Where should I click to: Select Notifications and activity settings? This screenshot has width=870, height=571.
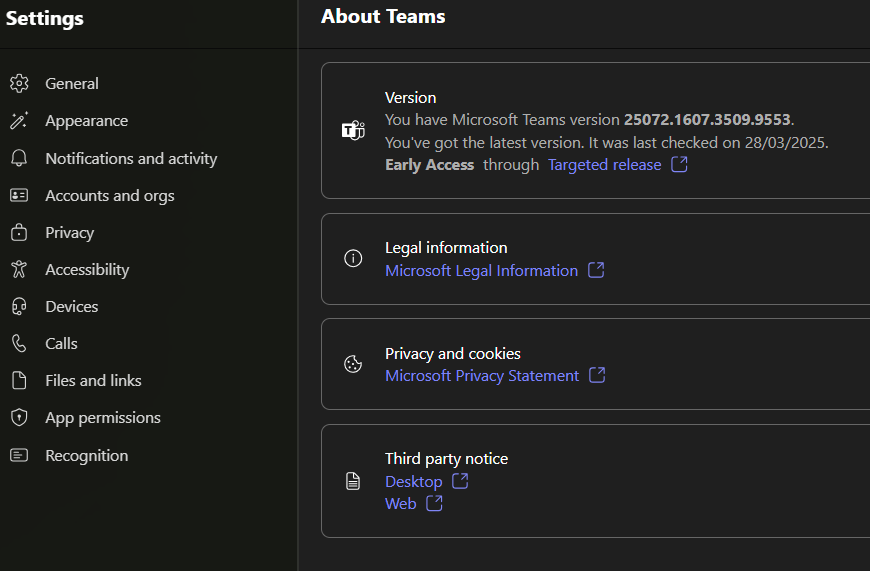point(130,159)
